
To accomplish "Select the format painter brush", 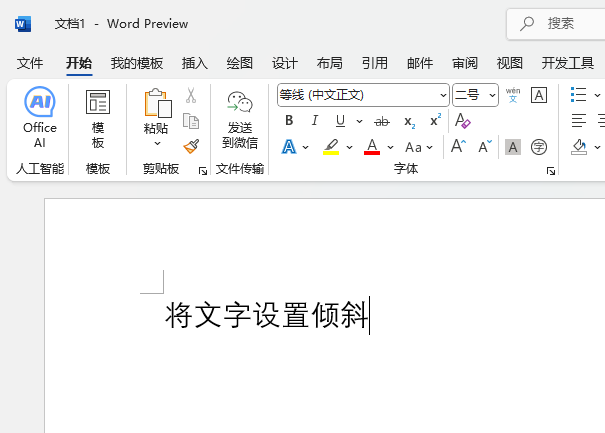I will click(x=191, y=146).
